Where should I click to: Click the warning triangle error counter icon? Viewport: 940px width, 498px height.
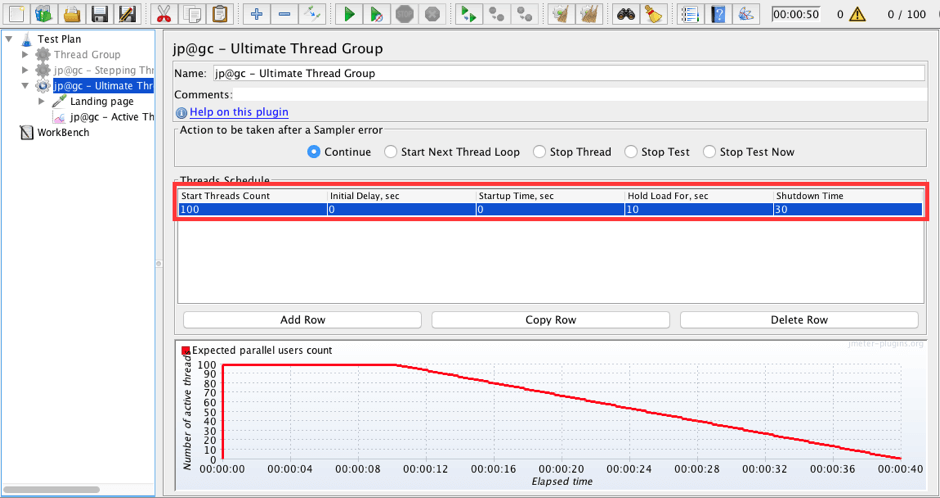point(857,15)
